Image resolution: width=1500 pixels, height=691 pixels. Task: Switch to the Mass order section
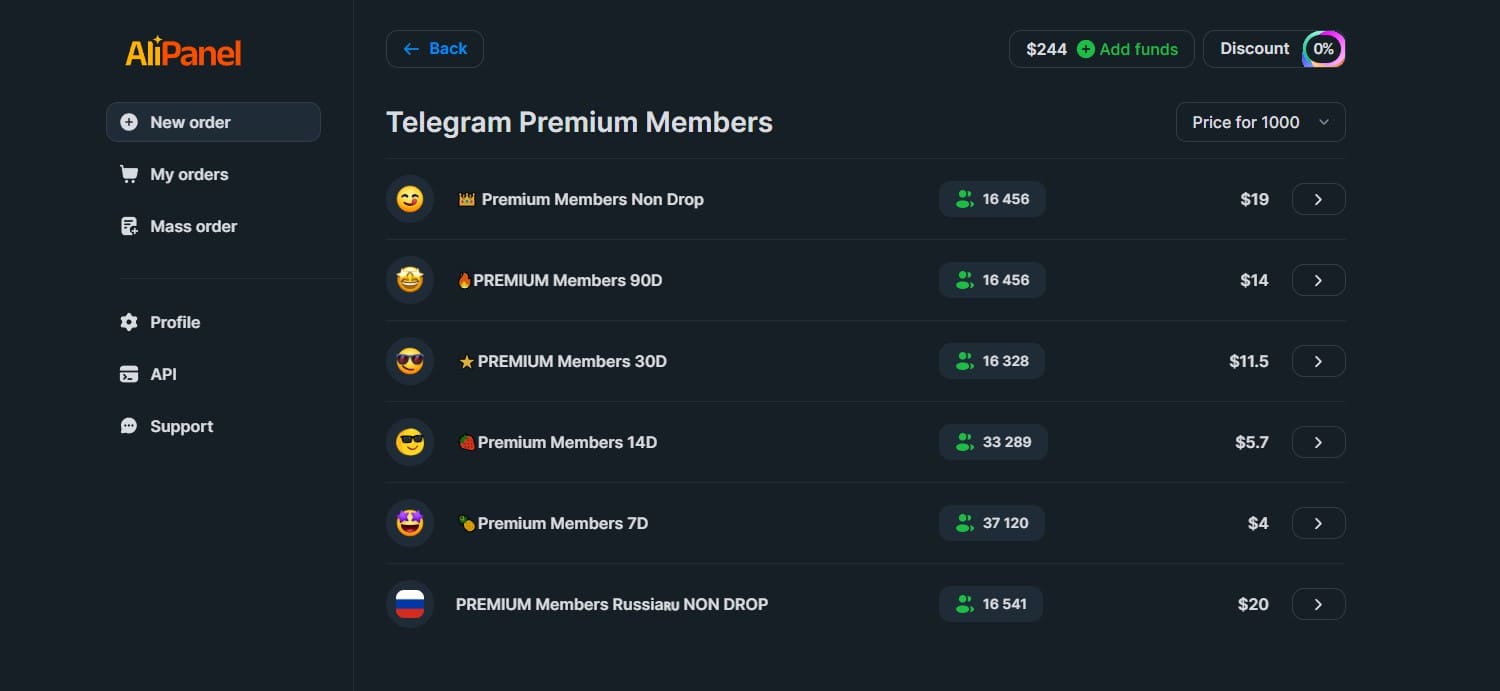pos(193,226)
